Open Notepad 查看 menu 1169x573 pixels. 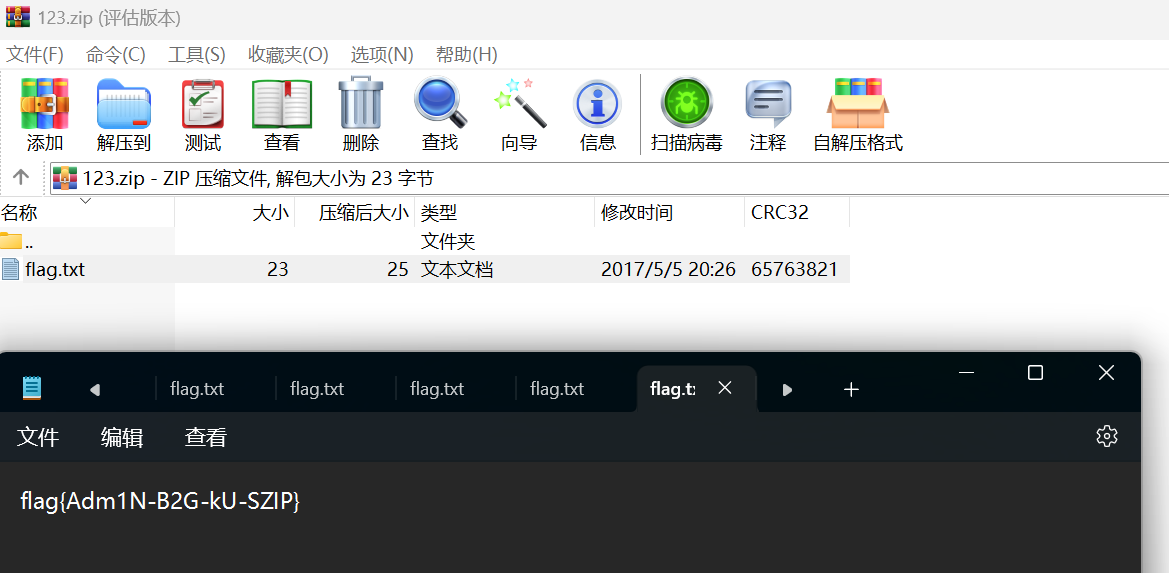tap(206, 437)
